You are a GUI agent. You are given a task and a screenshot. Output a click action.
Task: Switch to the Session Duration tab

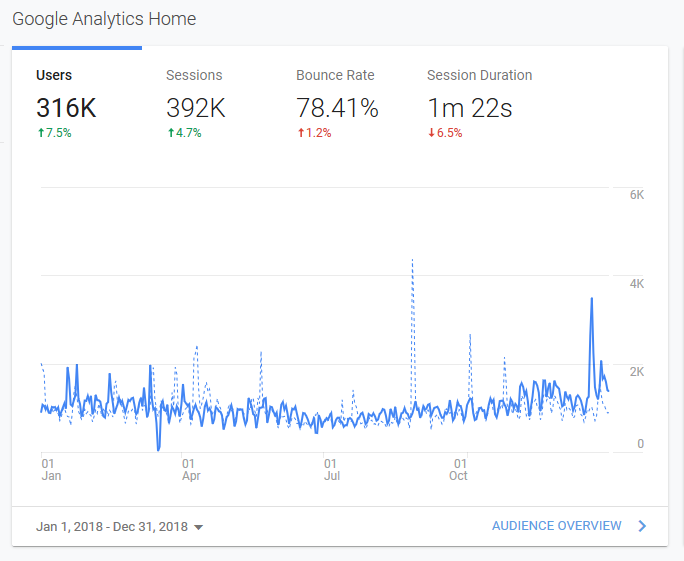pyautogui.click(x=479, y=75)
